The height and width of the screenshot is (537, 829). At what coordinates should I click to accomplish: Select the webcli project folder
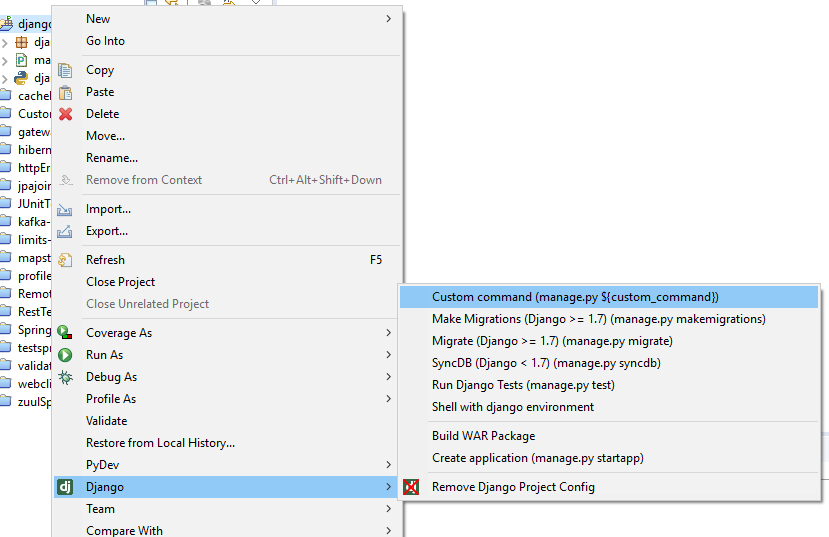pos(25,384)
